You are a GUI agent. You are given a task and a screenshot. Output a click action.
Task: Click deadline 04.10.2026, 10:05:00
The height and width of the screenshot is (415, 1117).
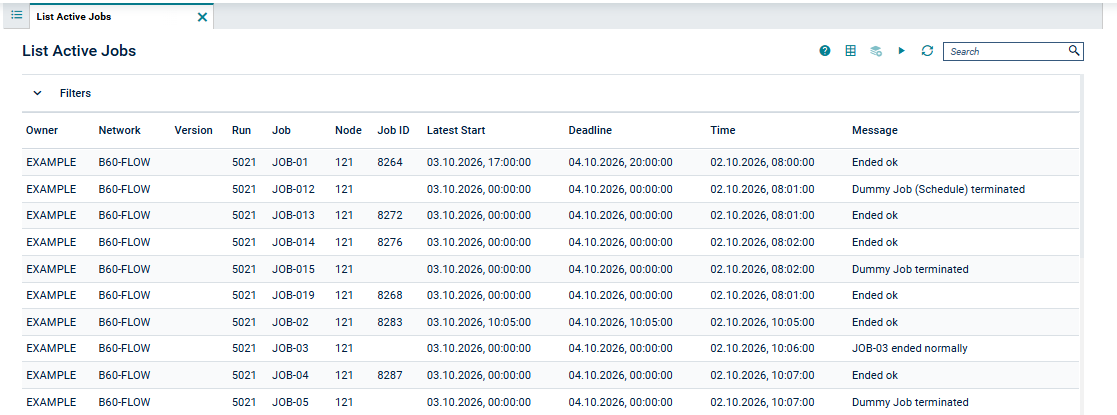click(x=620, y=322)
